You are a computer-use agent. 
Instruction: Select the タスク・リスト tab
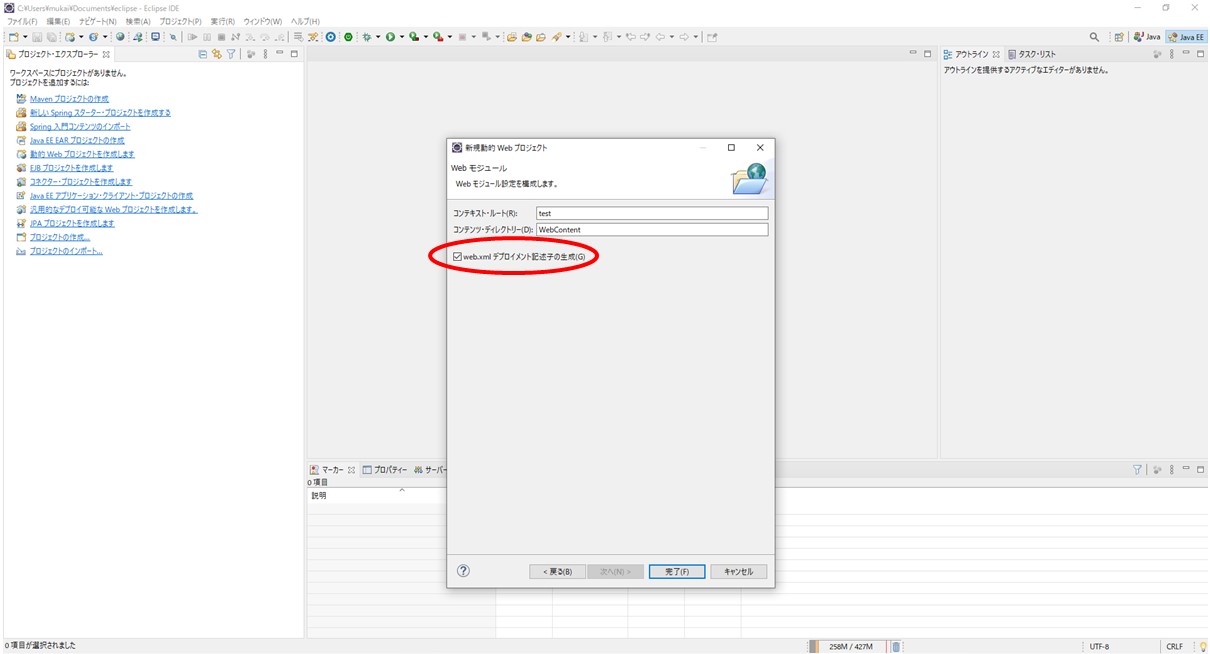point(1031,54)
